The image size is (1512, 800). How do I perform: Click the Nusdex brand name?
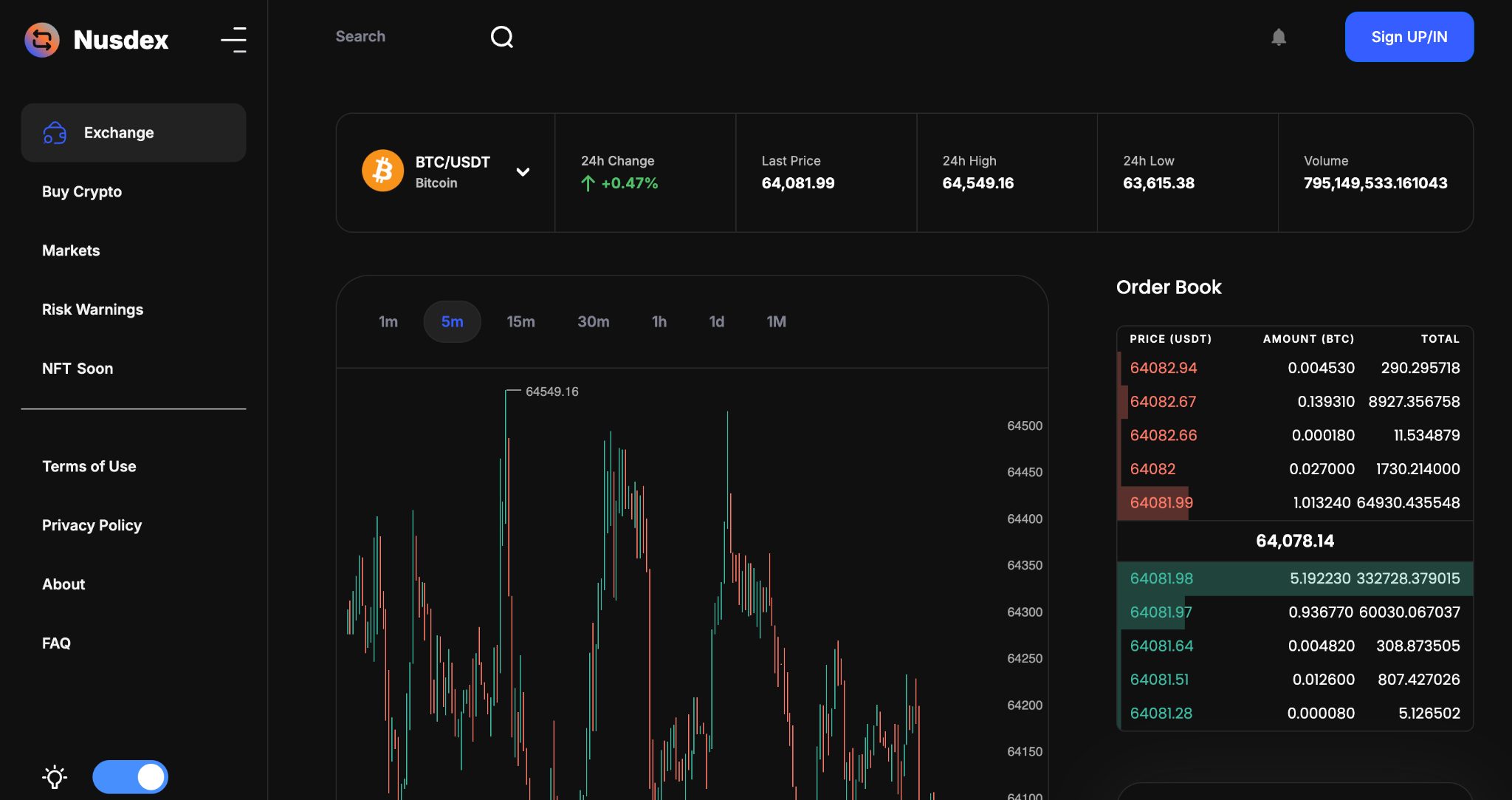pos(121,40)
